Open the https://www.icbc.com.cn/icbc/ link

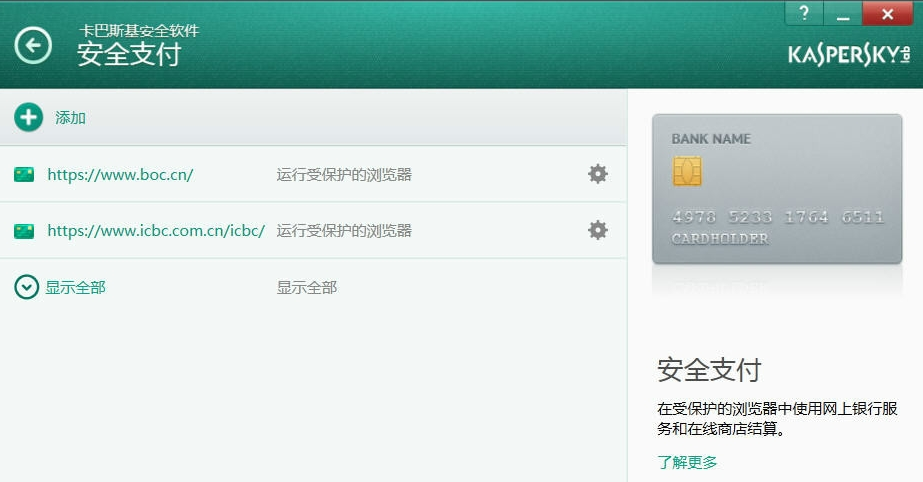click(156, 231)
